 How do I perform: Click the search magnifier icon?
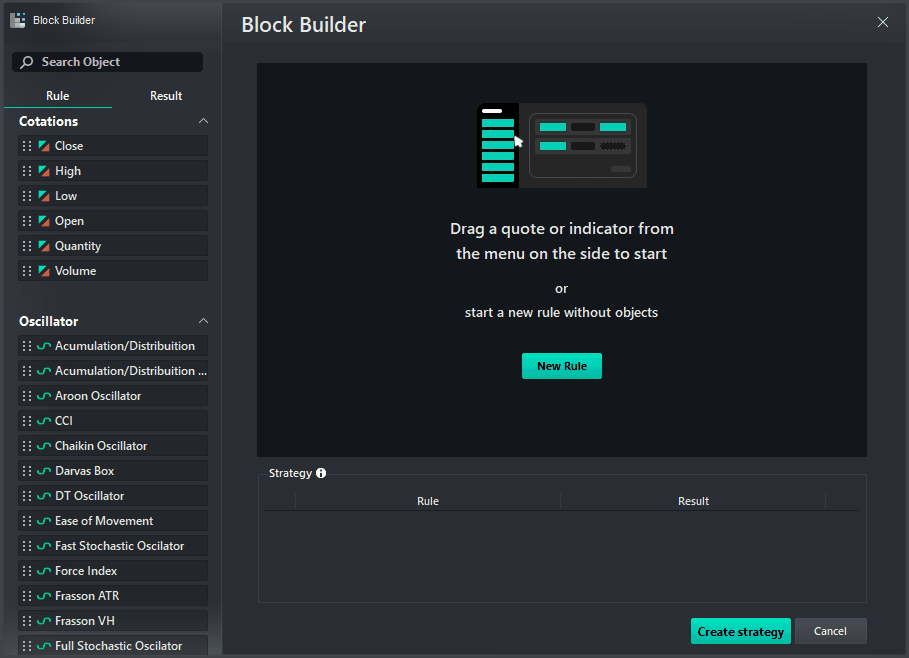[x=27, y=62]
